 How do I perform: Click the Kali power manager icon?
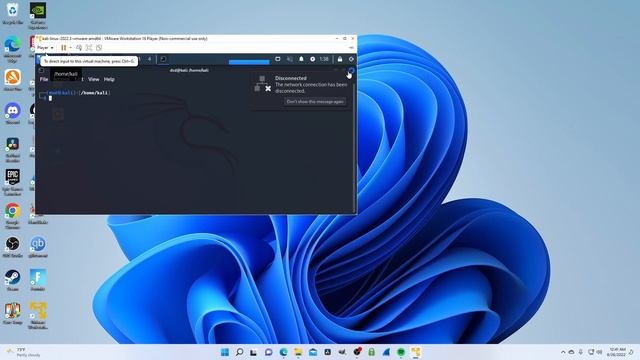coord(312,59)
